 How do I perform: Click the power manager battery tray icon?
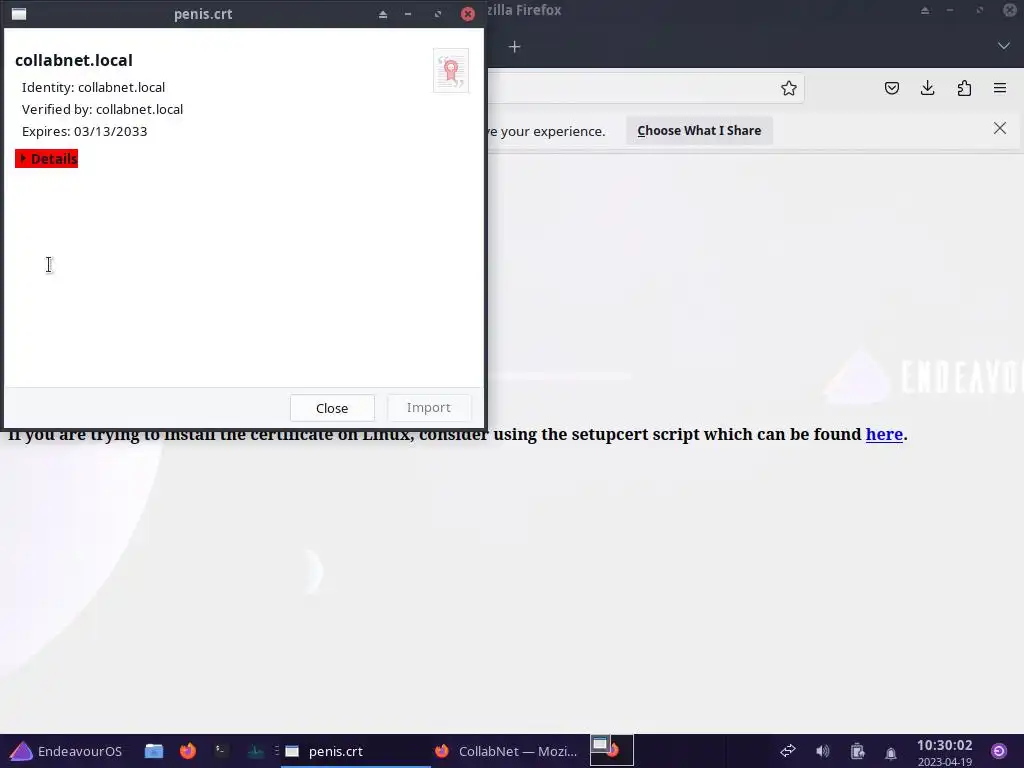857,752
